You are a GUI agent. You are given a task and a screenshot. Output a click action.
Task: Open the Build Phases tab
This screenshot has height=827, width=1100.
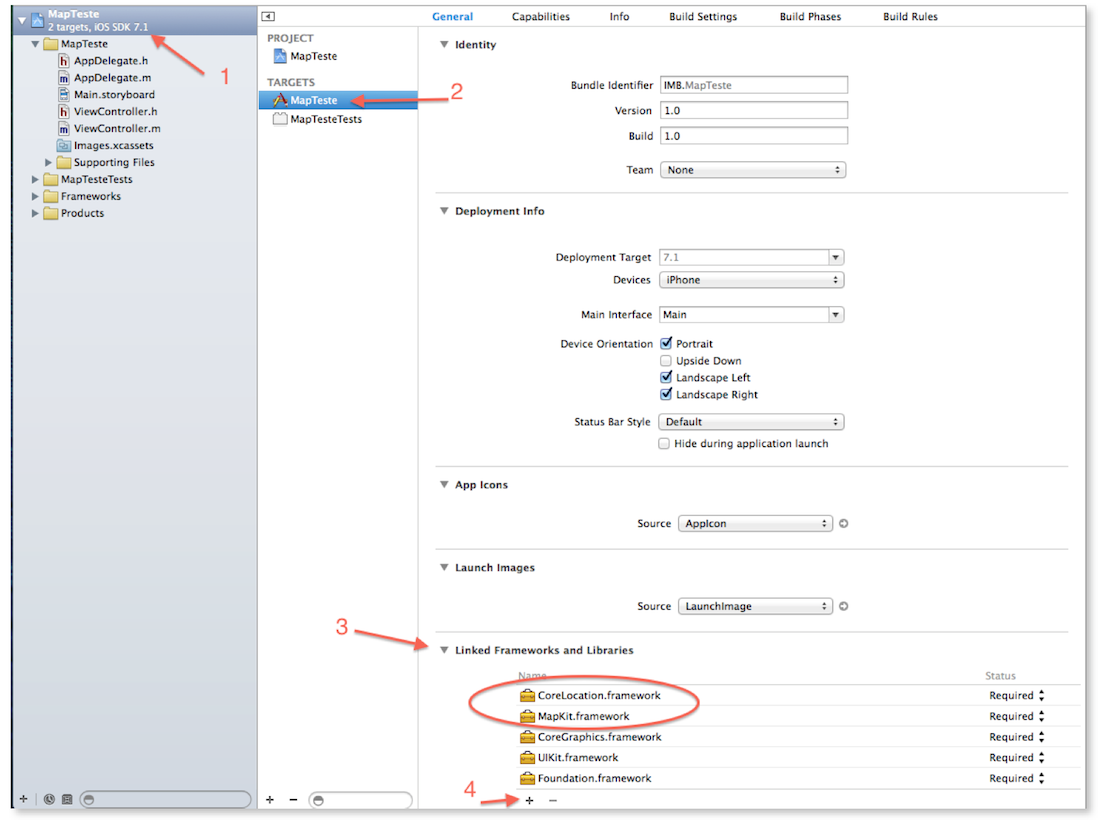[810, 16]
